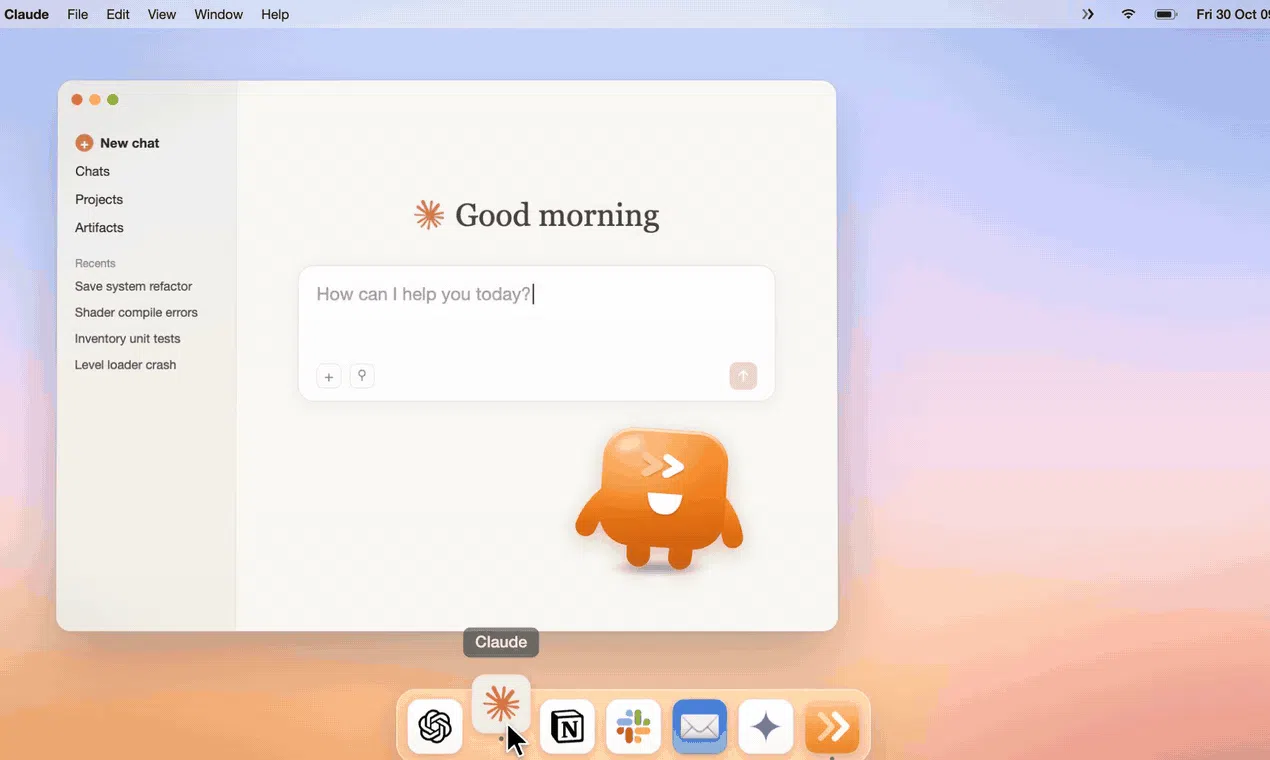Open the Claude app menu
Image resolution: width=1270 pixels, height=760 pixels.
coord(26,14)
